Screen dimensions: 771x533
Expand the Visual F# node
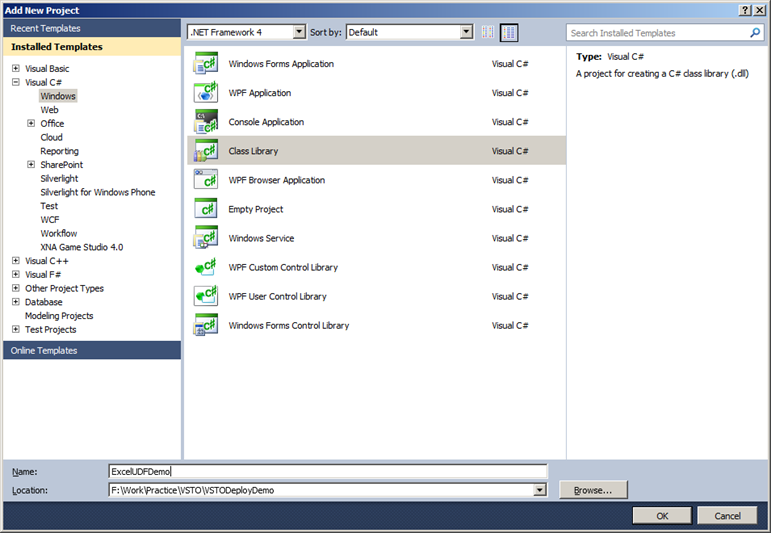pos(16,274)
